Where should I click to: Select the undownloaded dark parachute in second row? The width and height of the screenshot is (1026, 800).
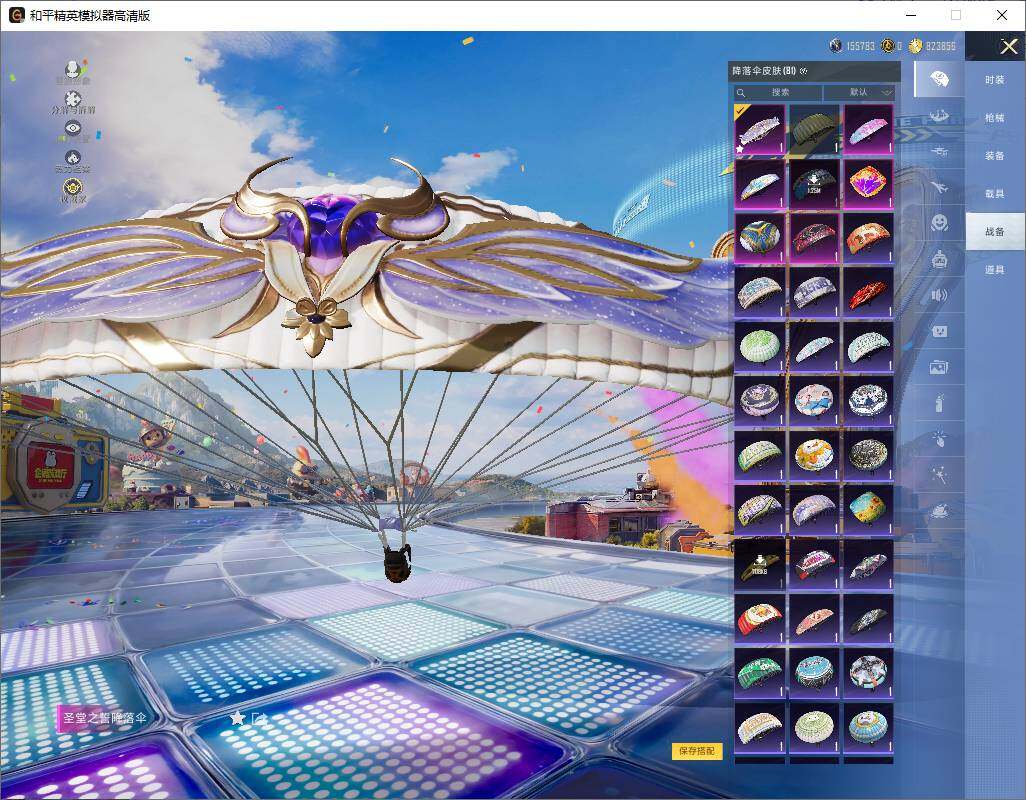[814, 184]
